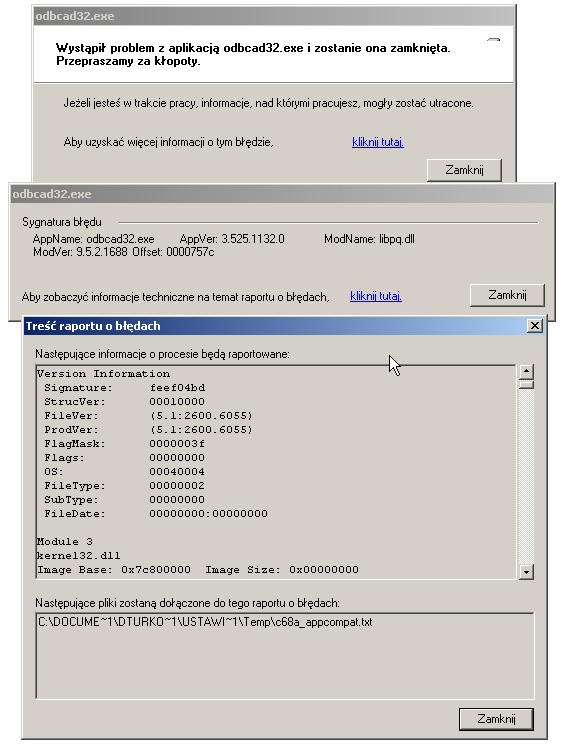Select the "Treść raportu o błędach" title bar

tap(276, 326)
